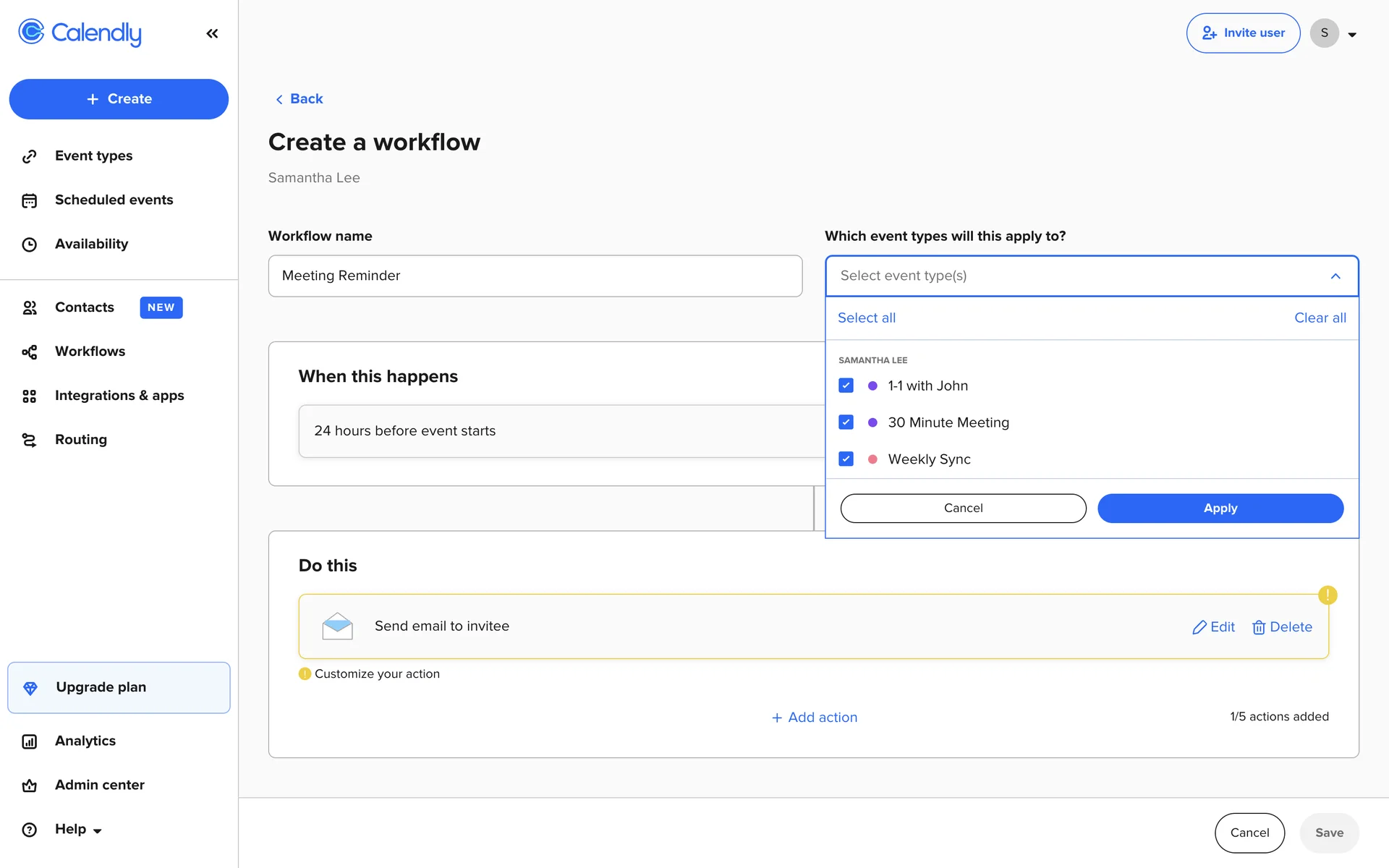Collapse the Select event type(s) dropdown
The width and height of the screenshot is (1389, 868).
[1335, 276]
